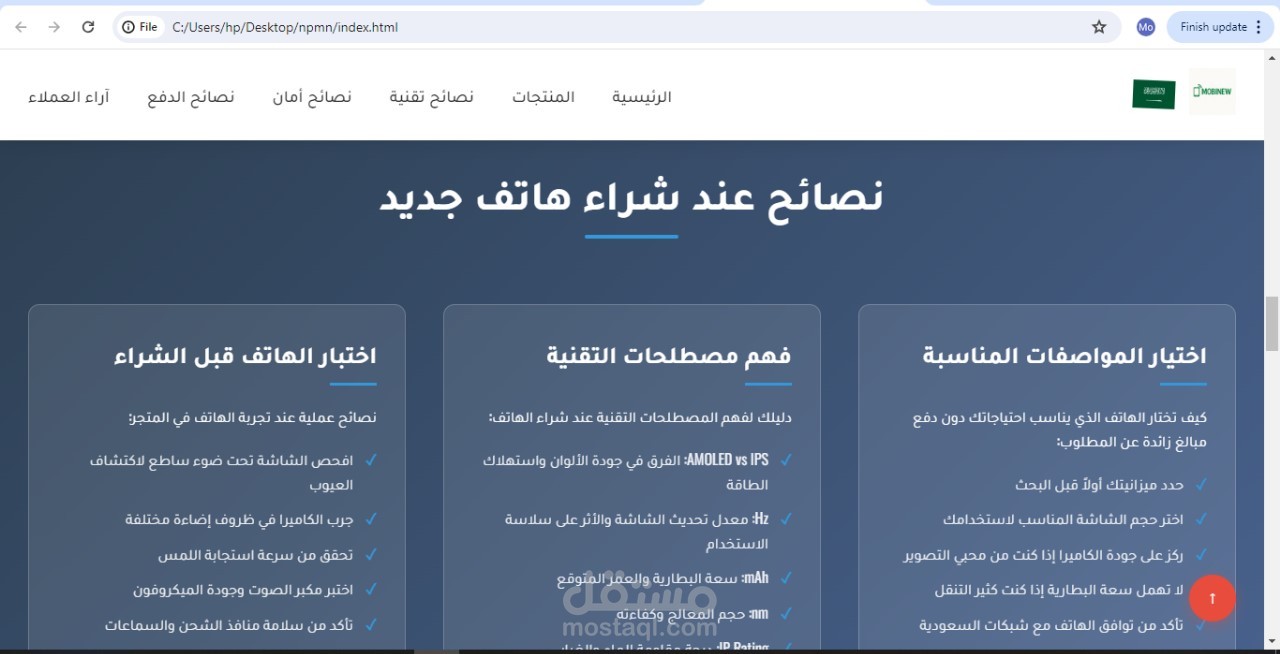
Task: Click checkmark beside mAh سعة البطارية
Action: coord(786,577)
